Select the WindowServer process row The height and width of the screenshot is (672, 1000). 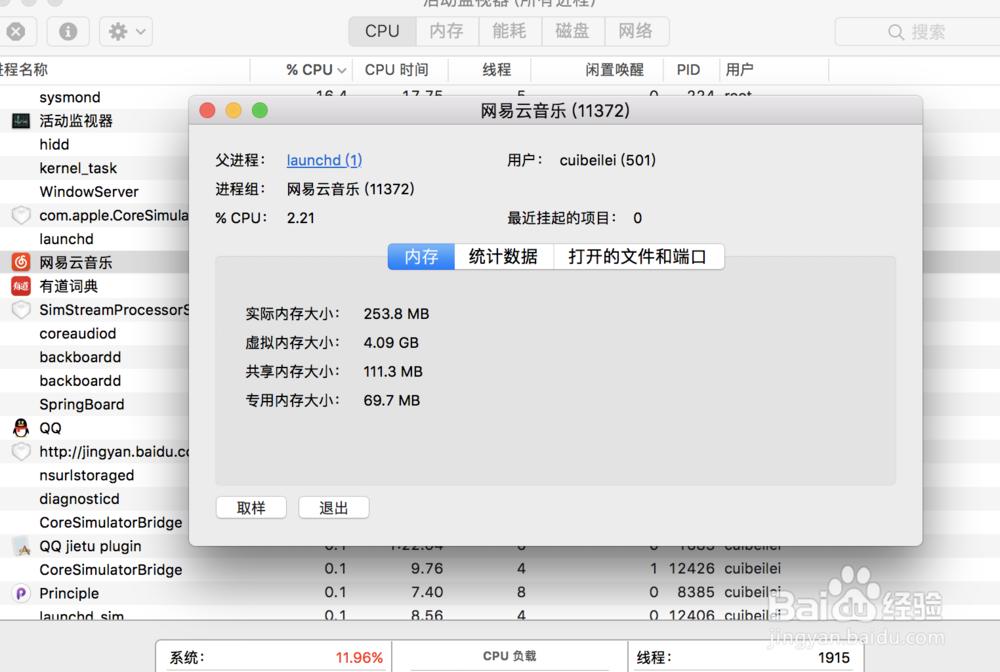pyautogui.click(x=94, y=191)
